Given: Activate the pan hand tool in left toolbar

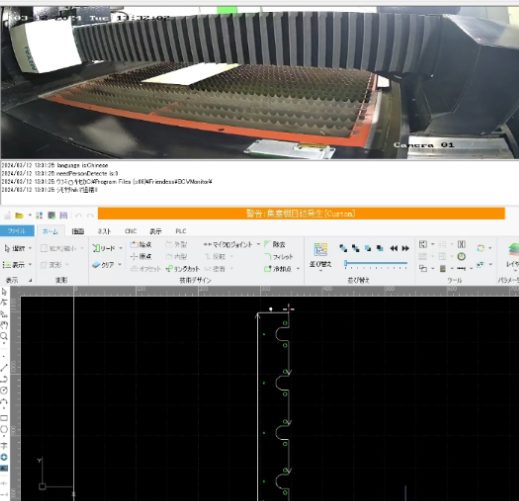Looking at the screenshot, I should pos(4,324).
